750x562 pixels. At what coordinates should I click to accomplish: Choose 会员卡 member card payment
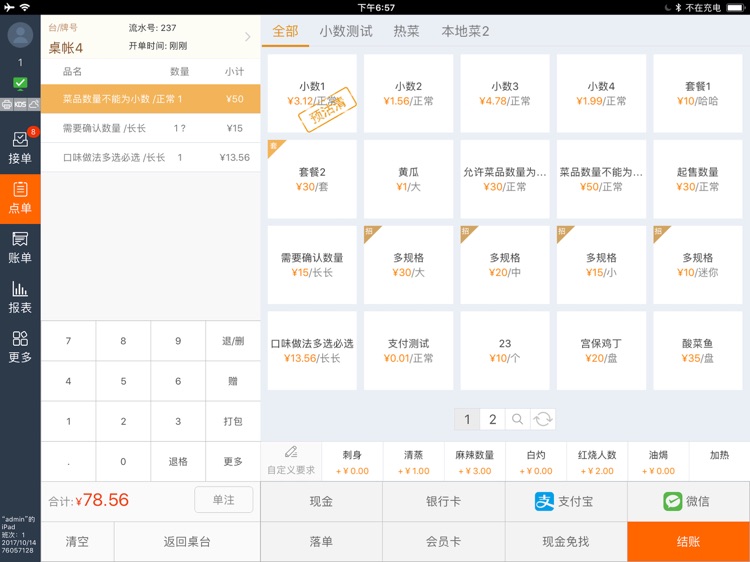click(443, 541)
